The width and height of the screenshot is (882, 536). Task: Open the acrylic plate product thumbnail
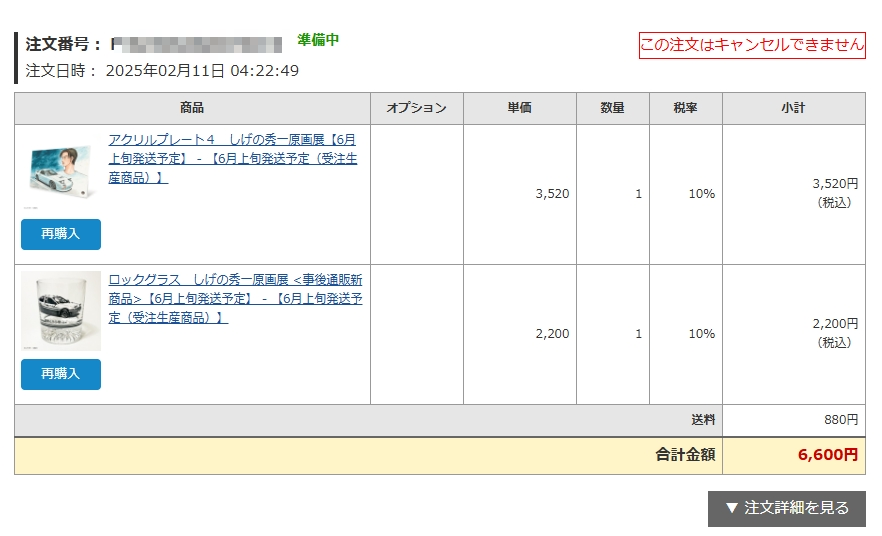61,172
